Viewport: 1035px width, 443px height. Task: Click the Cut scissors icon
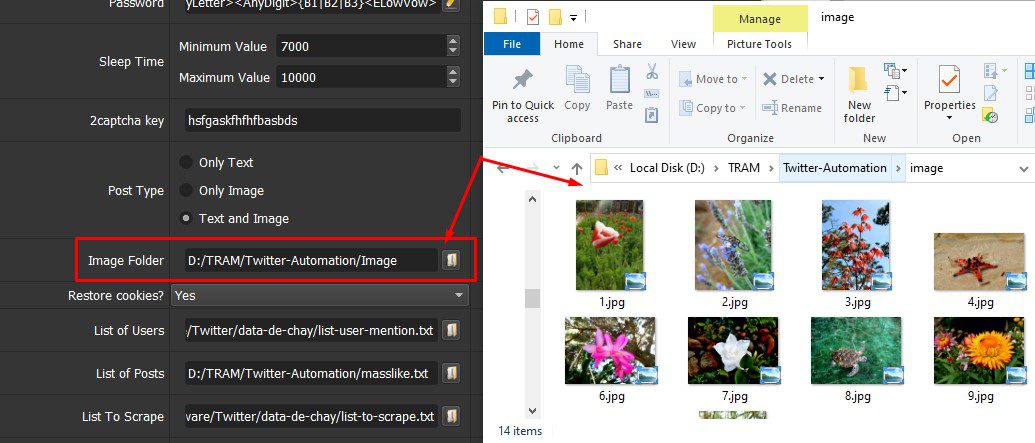pos(652,71)
